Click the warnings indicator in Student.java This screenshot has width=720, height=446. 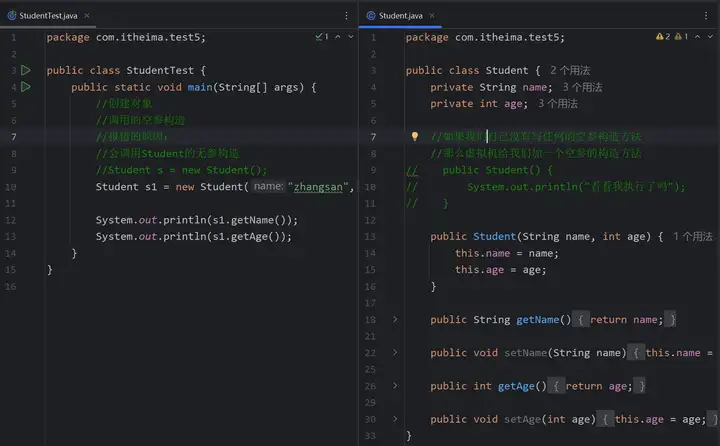click(662, 37)
